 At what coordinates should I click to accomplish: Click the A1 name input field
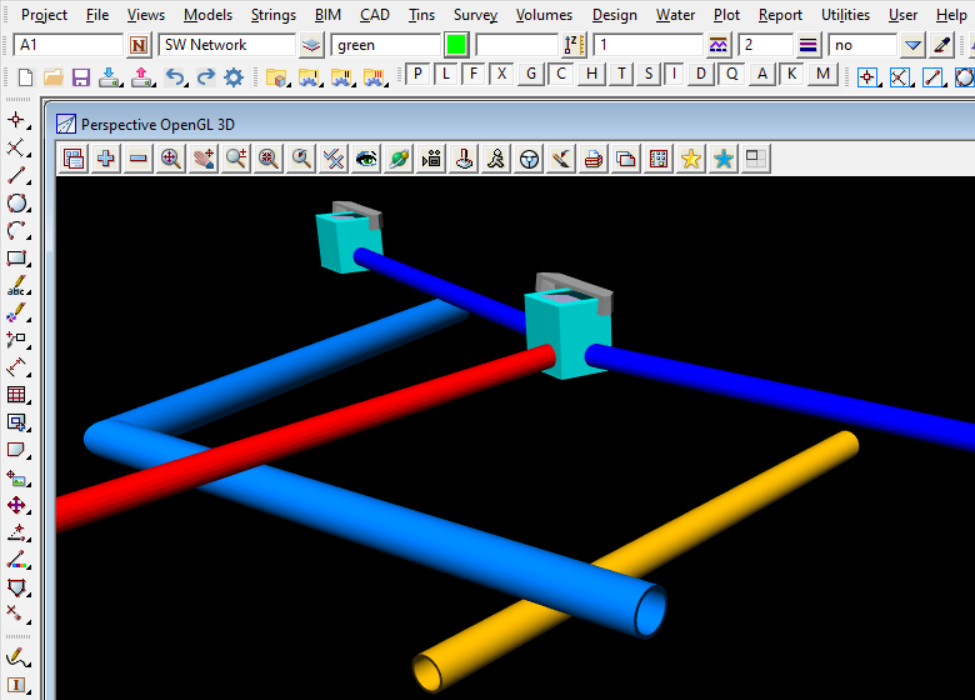pyautogui.click(x=68, y=45)
